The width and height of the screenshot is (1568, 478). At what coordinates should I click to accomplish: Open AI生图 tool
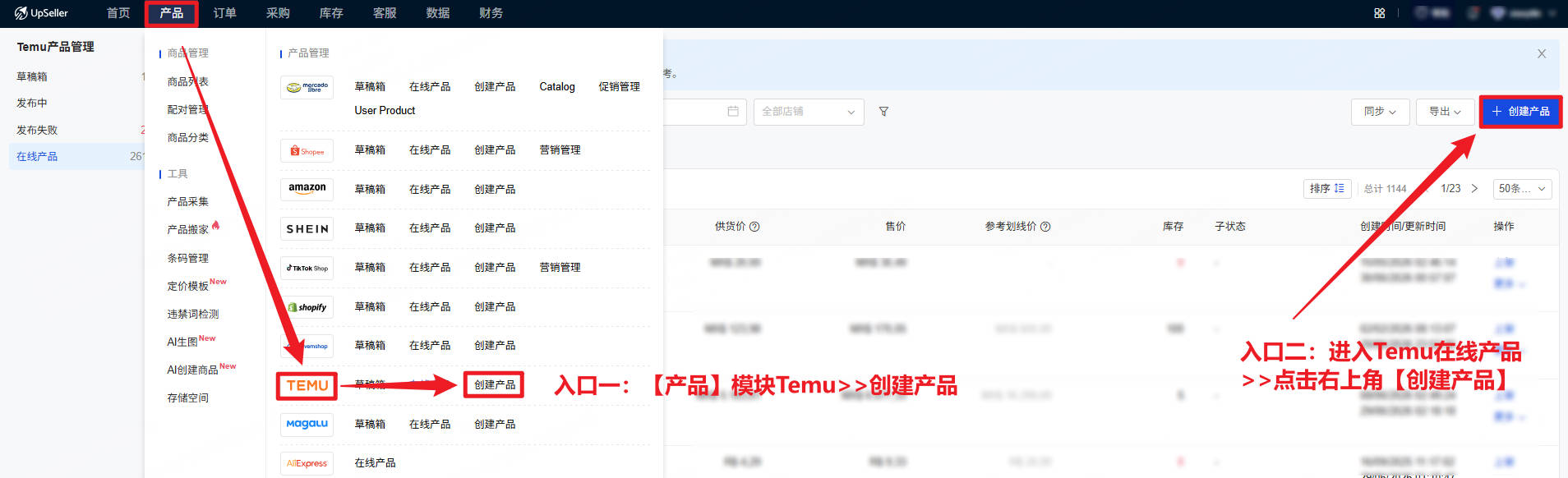[x=182, y=342]
